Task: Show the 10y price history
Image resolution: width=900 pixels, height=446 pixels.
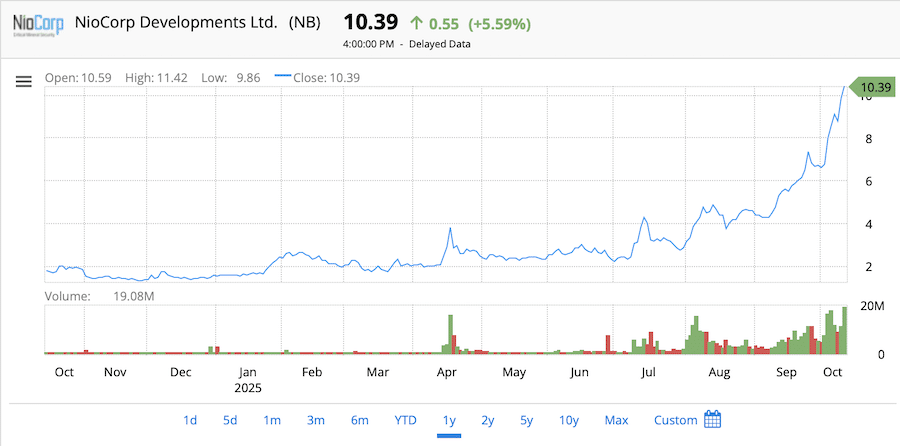Action: (x=568, y=420)
